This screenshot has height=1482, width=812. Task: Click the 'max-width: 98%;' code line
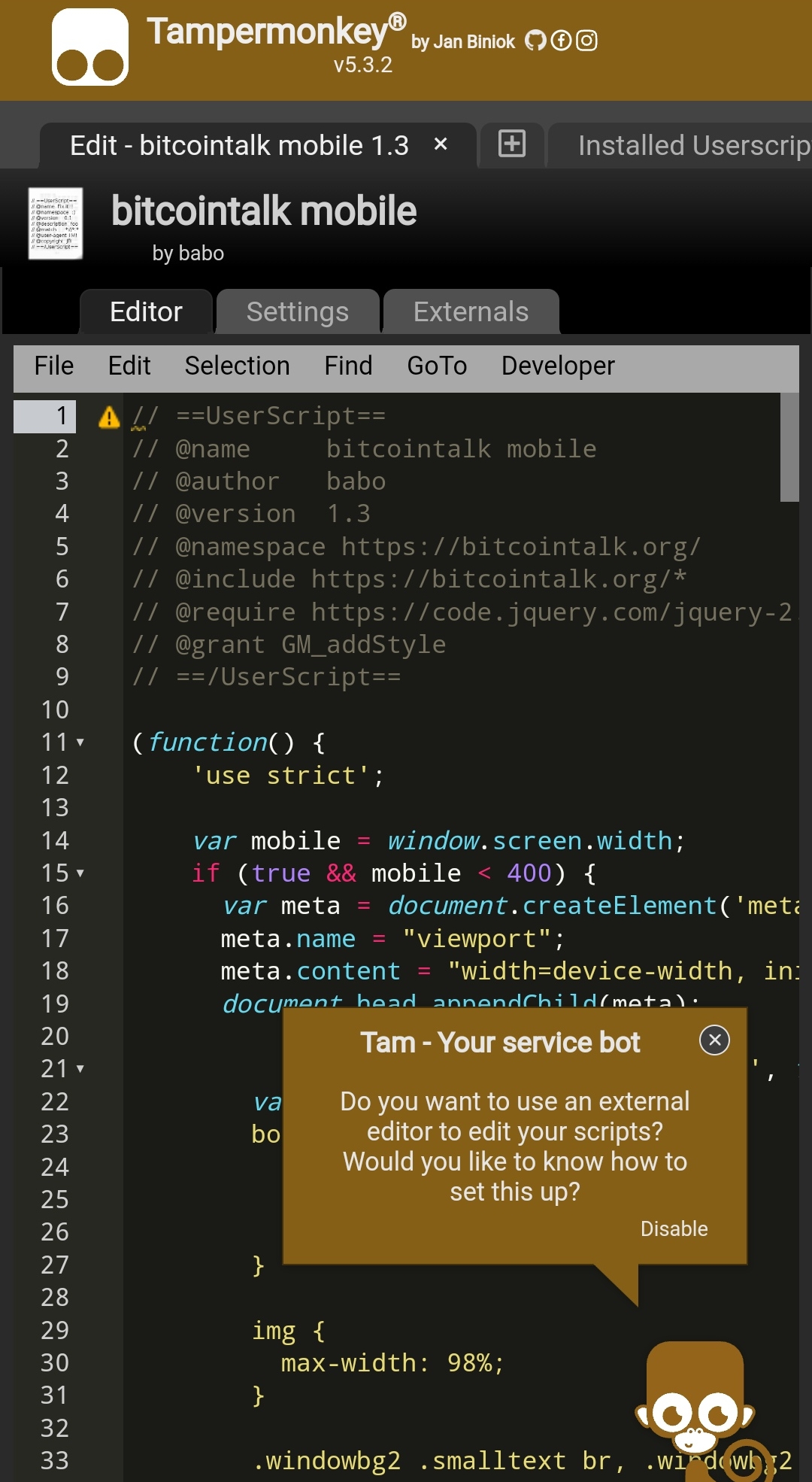click(392, 1363)
